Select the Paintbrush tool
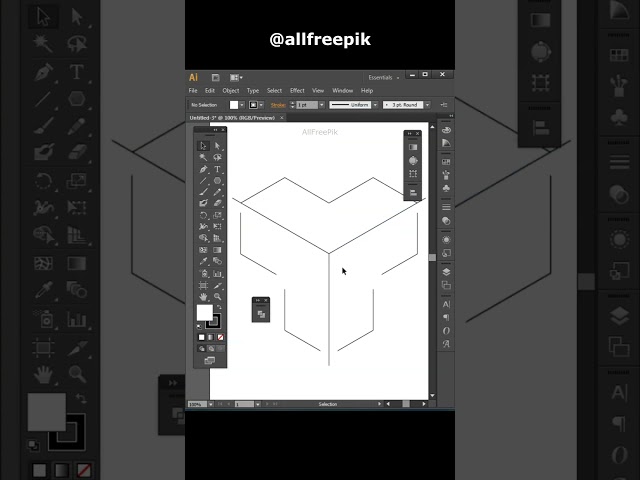This screenshot has width=640, height=480. click(203, 192)
